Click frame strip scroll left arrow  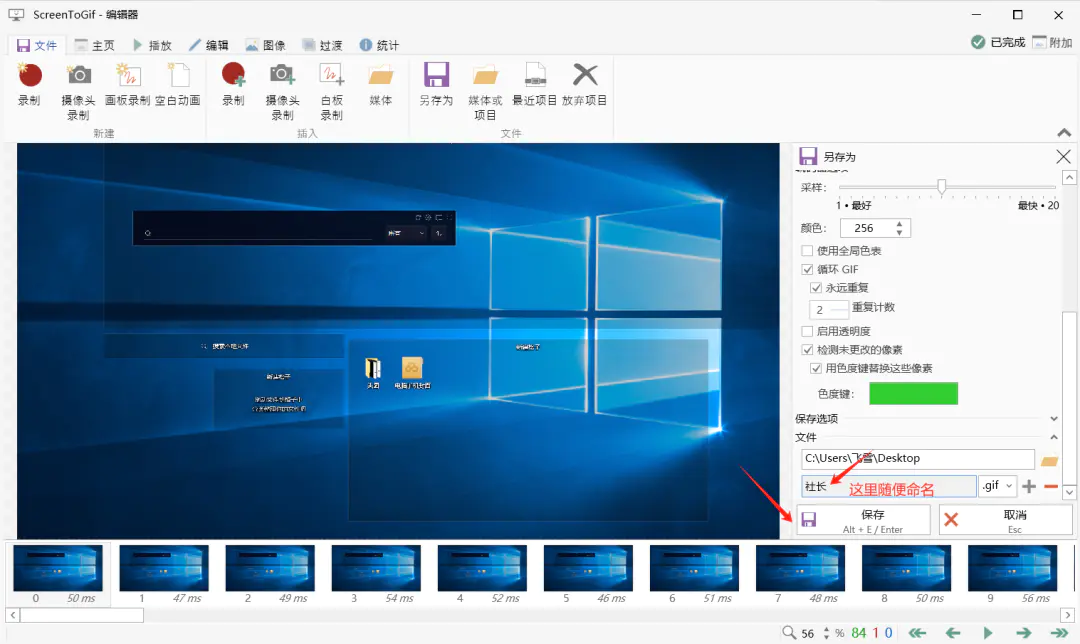click(x=13, y=615)
